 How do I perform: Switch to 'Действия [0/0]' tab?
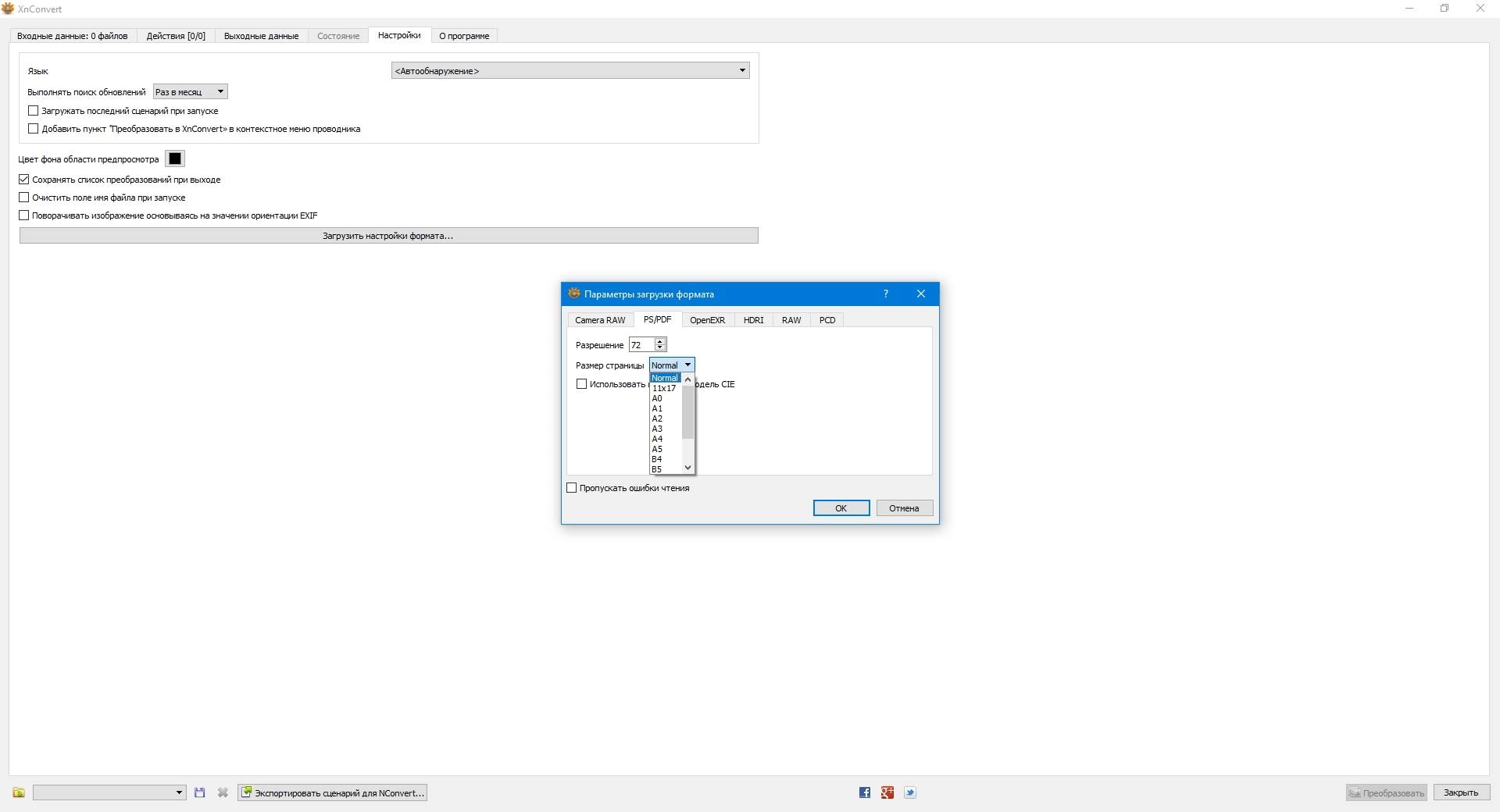(x=176, y=36)
